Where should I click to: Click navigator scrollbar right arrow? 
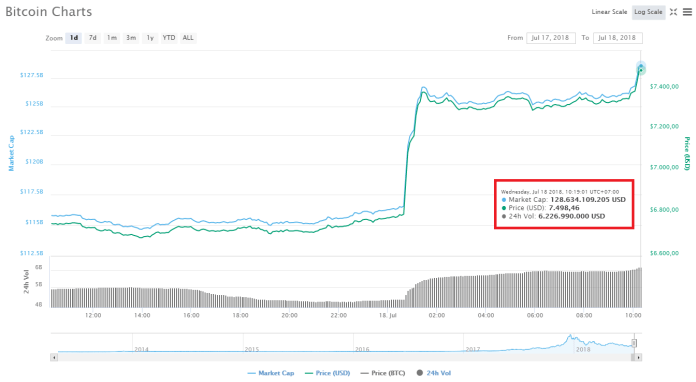[638, 357]
